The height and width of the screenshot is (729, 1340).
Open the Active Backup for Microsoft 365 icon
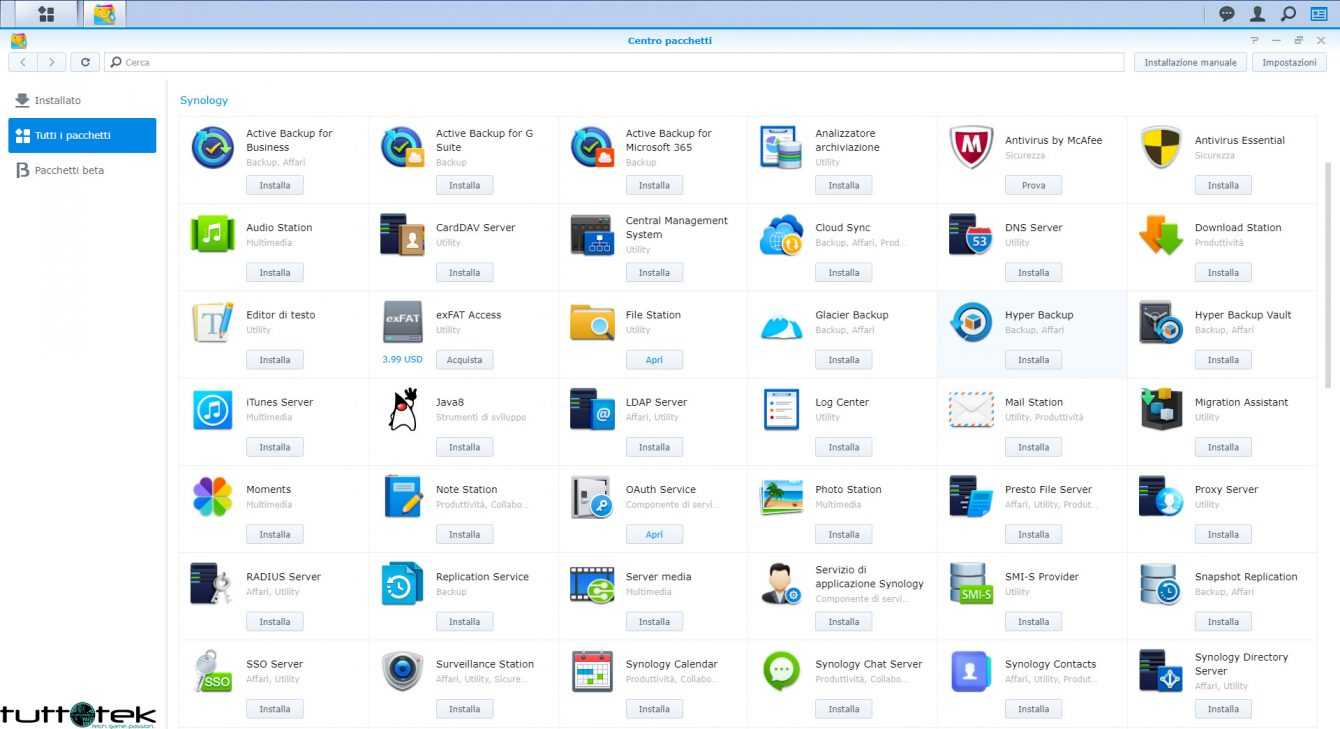coord(592,148)
